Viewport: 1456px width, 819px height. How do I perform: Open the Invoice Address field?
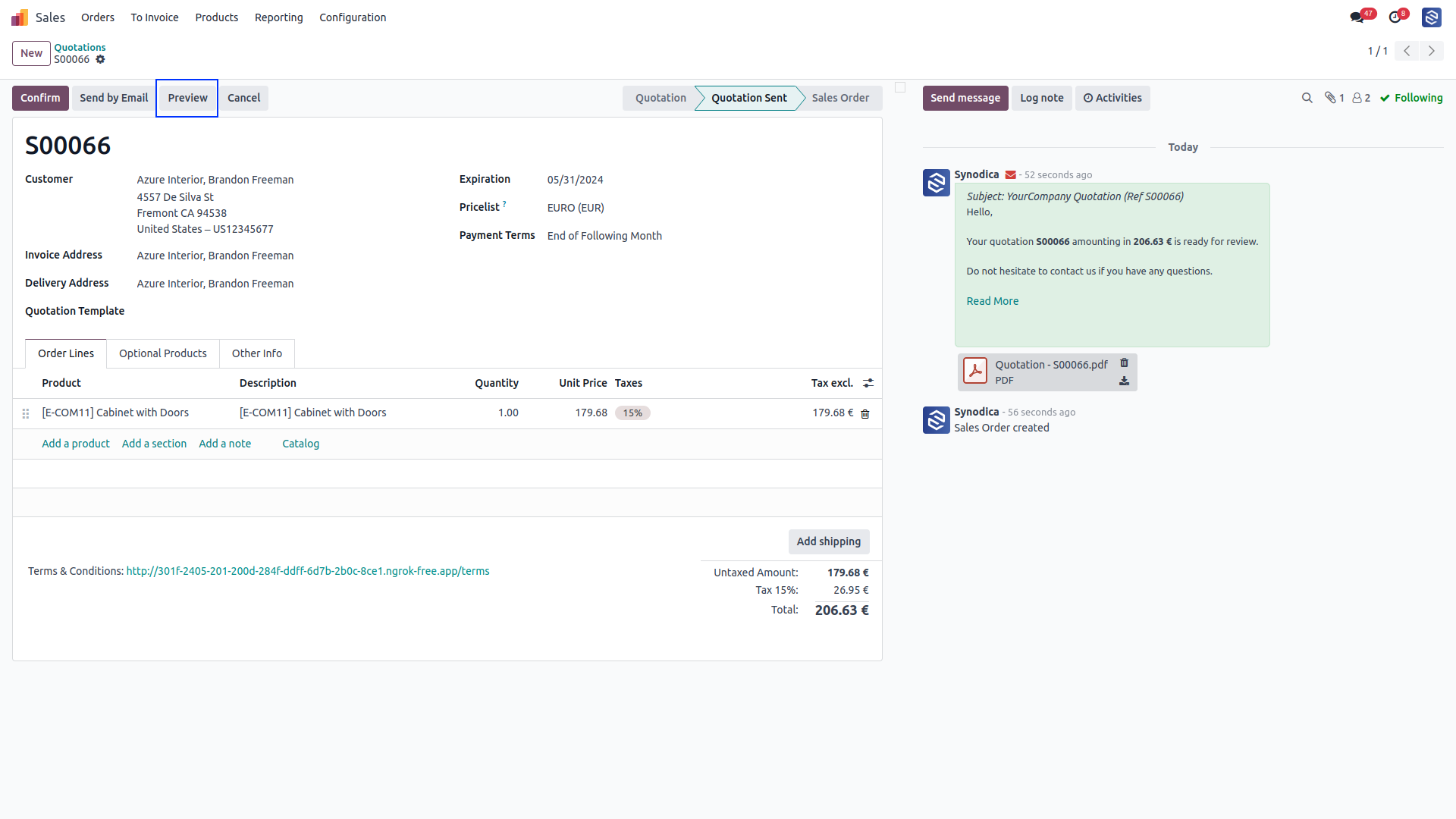pyautogui.click(x=215, y=256)
